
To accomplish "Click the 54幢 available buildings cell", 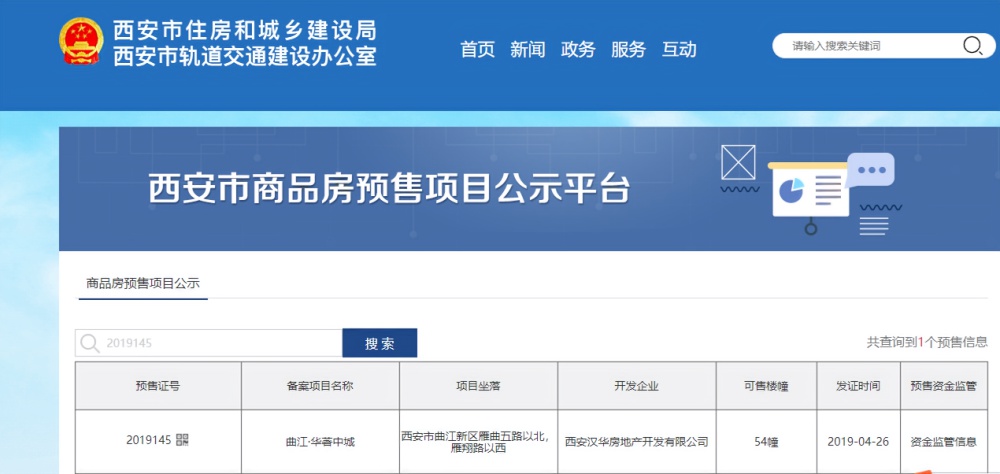I will [x=766, y=441].
